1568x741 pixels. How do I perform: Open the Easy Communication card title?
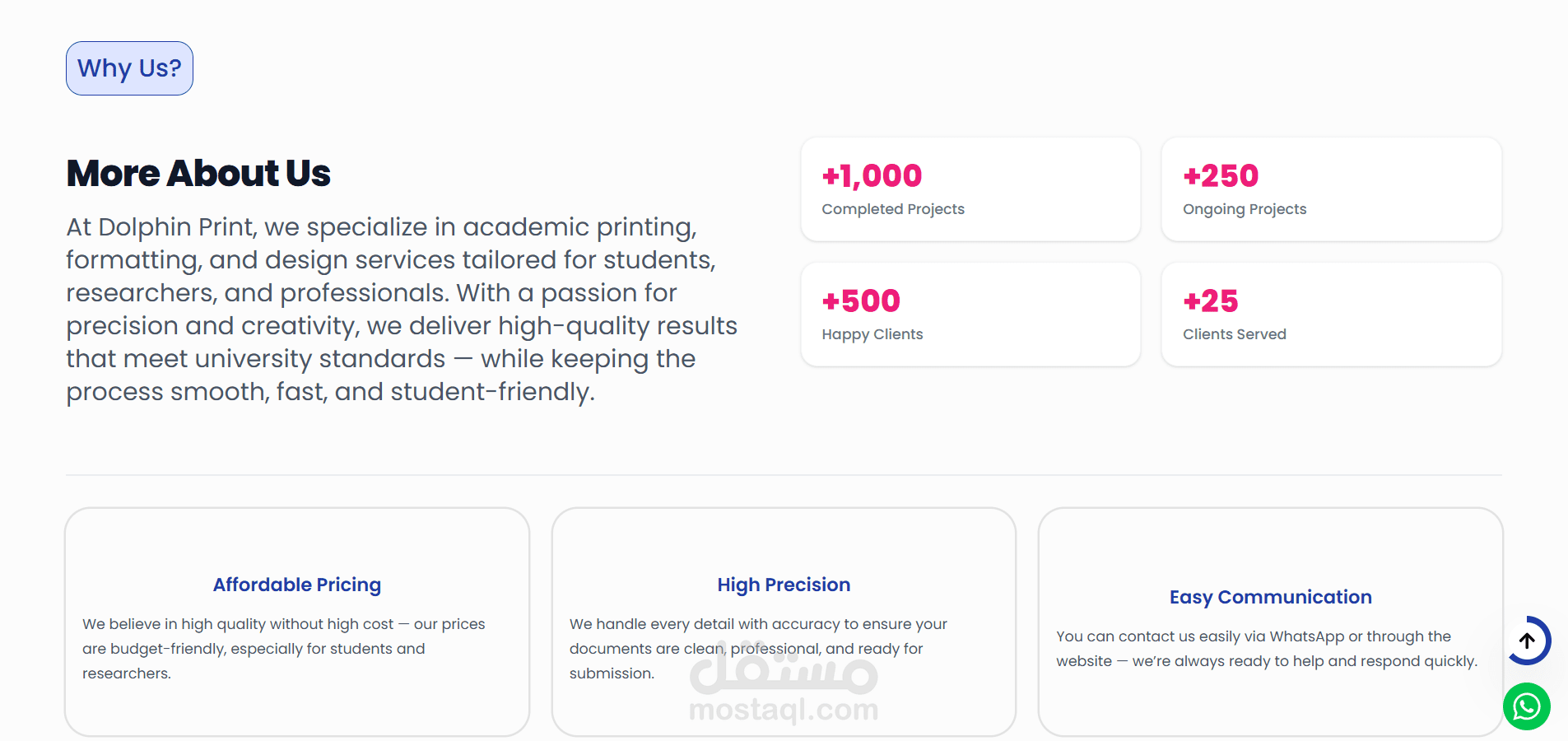pos(1271,597)
